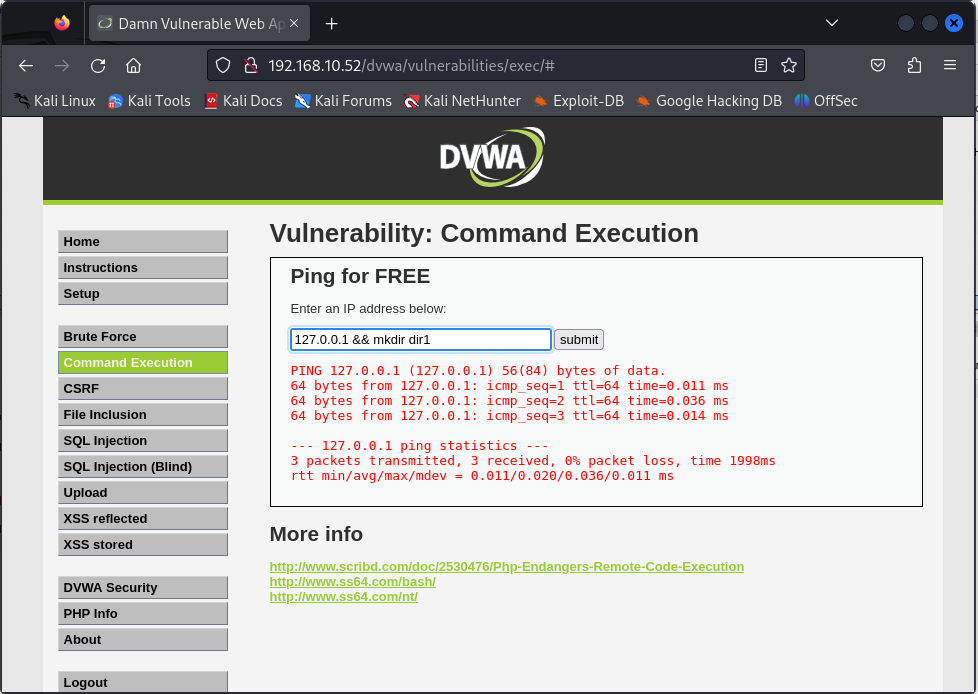The width and height of the screenshot is (978, 694).
Task: Click the 'PING 127.0.0.1' output line
Action: point(478,371)
